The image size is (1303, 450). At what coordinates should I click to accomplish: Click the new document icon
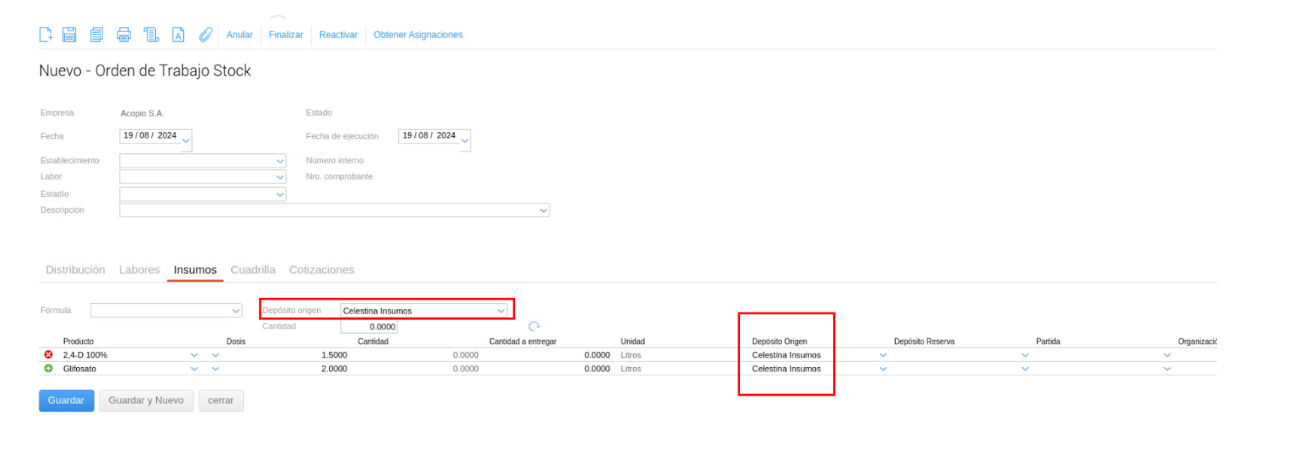coord(45,35)
